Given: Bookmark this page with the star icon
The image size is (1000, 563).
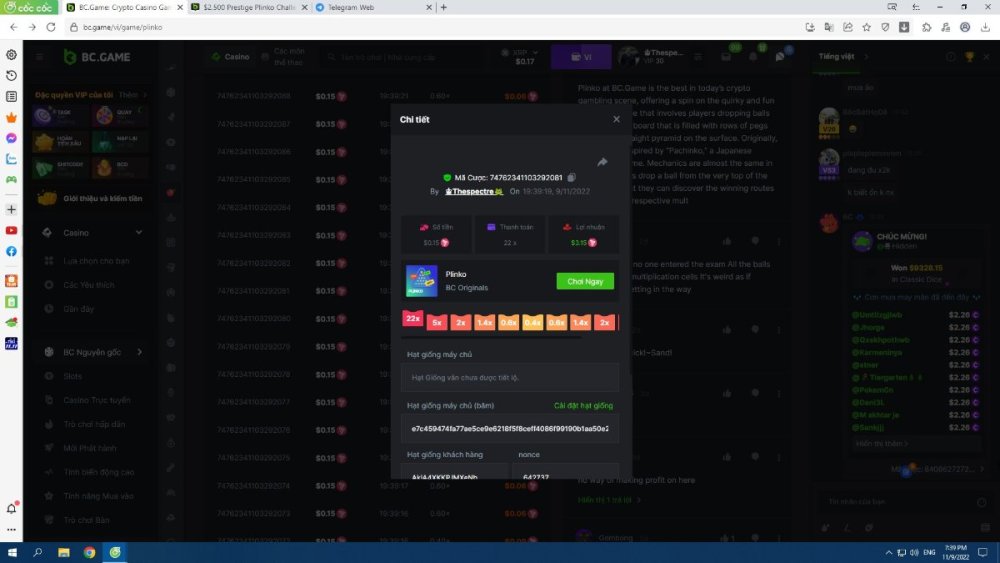Looking at the screenshot, I should click(866, 27).
